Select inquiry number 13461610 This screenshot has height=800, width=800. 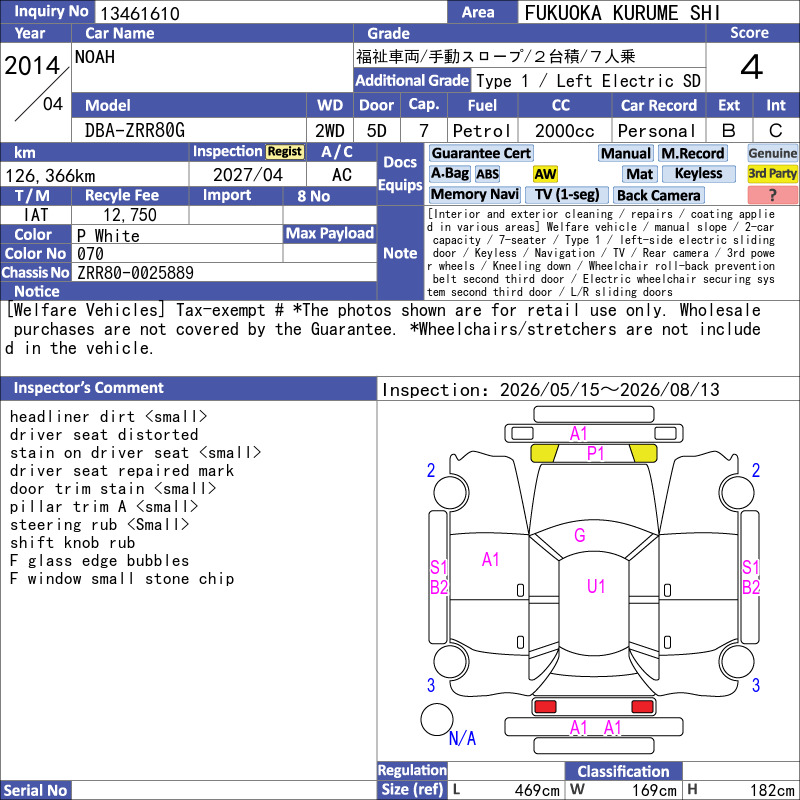[x=140, y=13]
